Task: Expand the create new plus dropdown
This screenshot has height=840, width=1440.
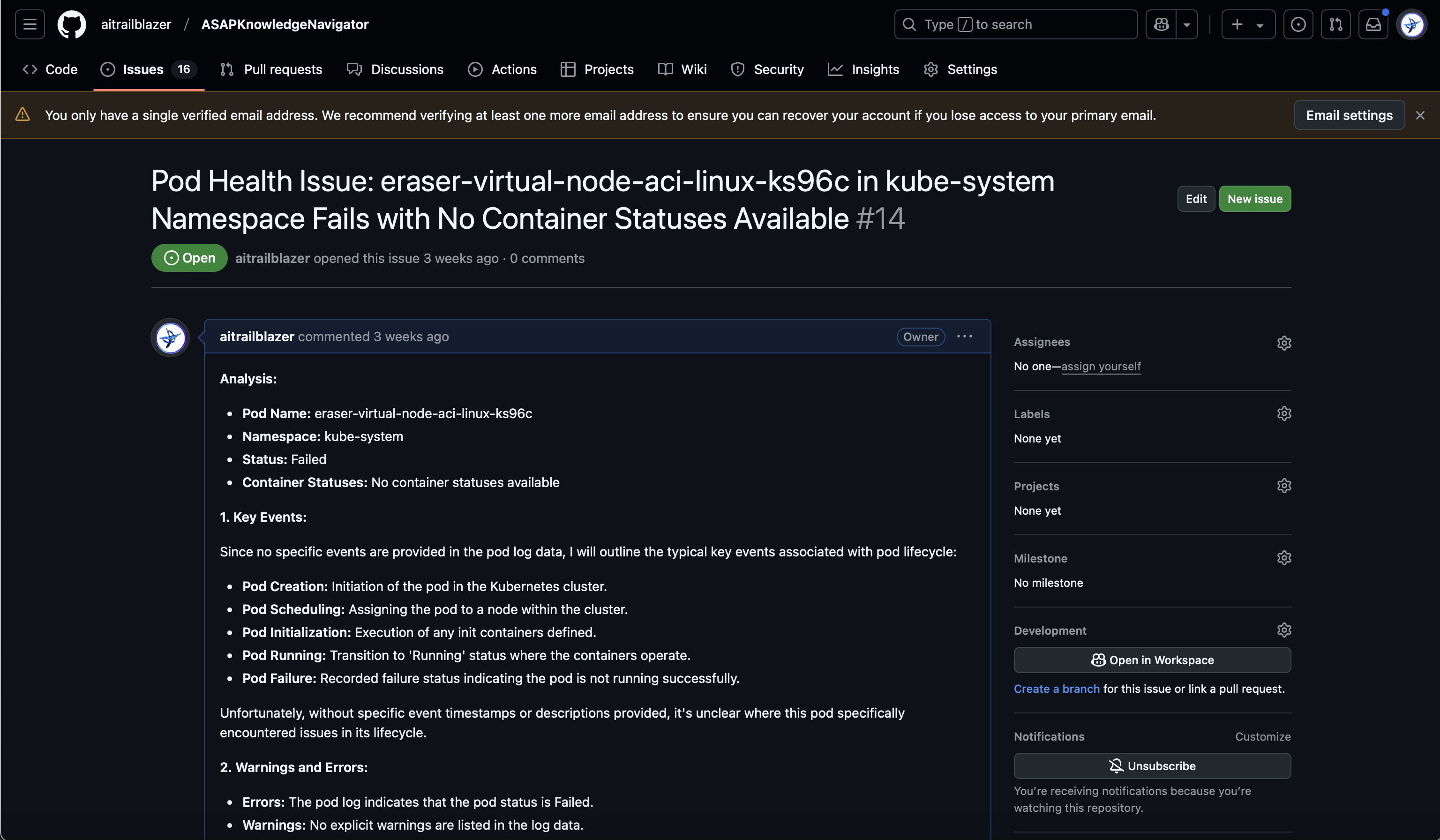Action: pyautogui.click(x=1248, y=24)
